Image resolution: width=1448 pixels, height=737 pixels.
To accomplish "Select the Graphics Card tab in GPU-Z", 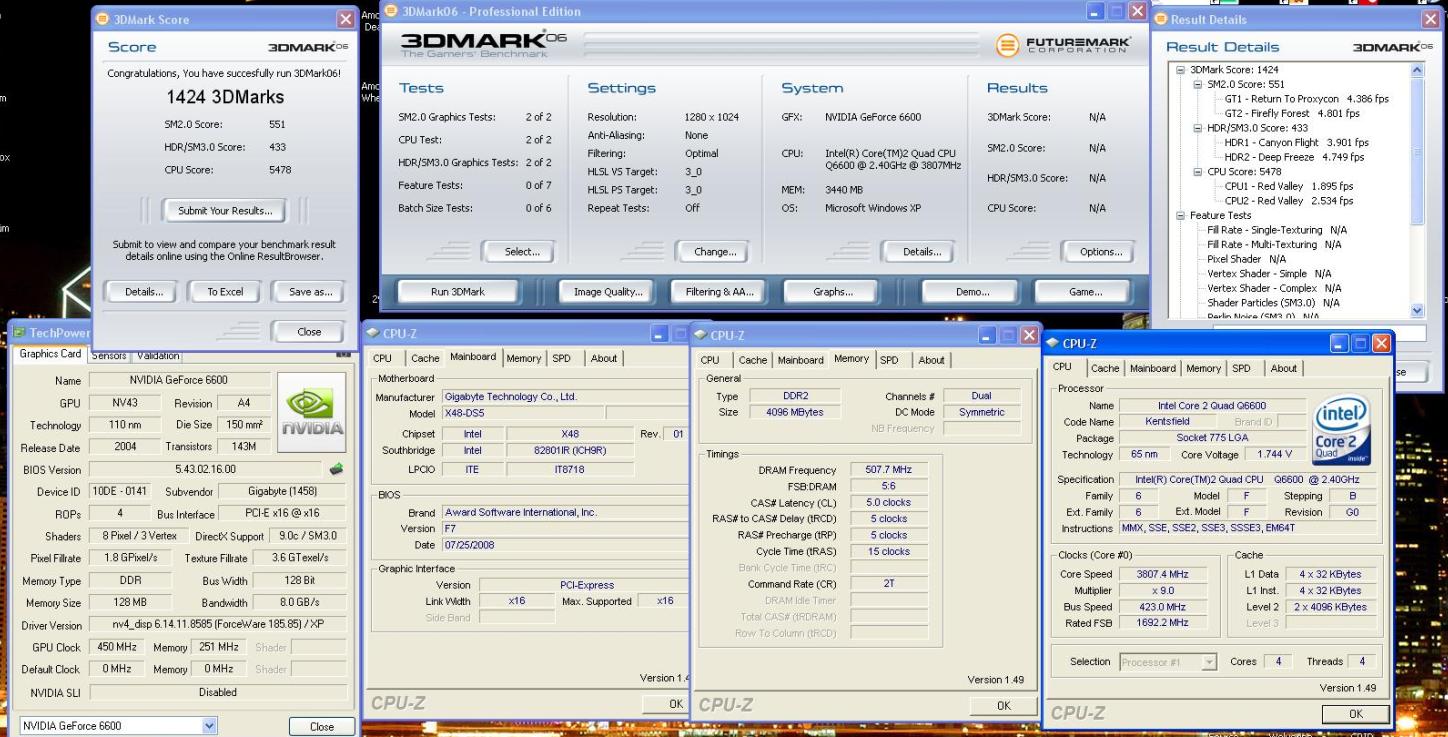I will [x=51, y=354].
